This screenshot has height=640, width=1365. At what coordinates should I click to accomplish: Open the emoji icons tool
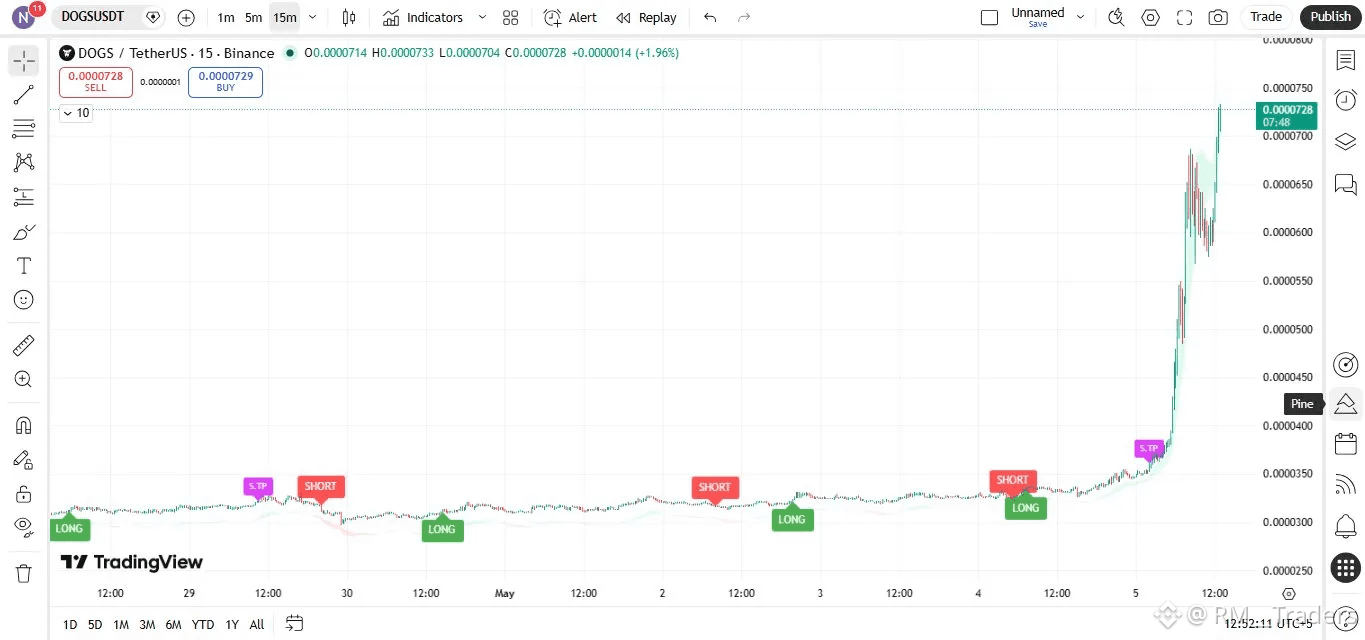pos(24,300)
